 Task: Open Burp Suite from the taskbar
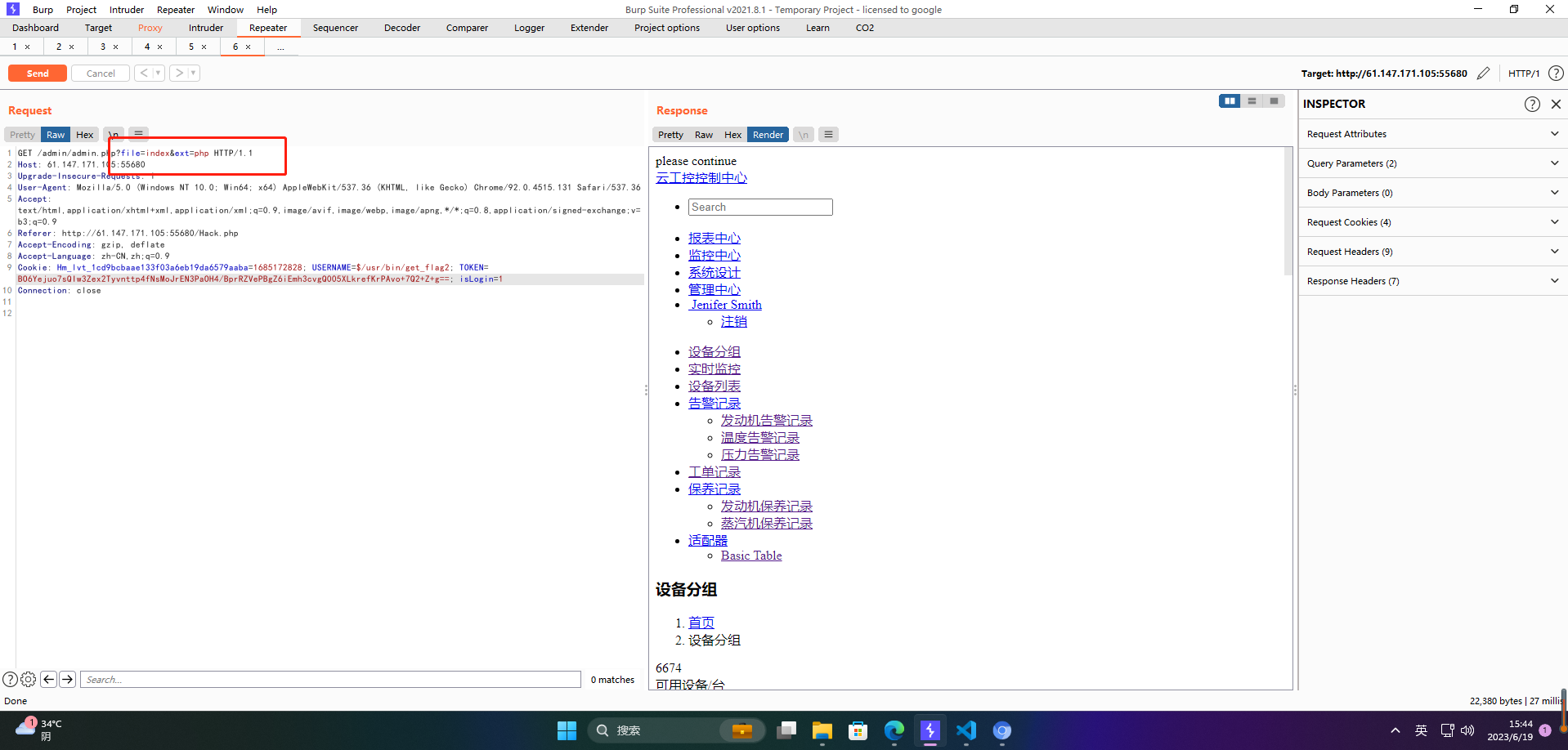[x=930, y=730]
